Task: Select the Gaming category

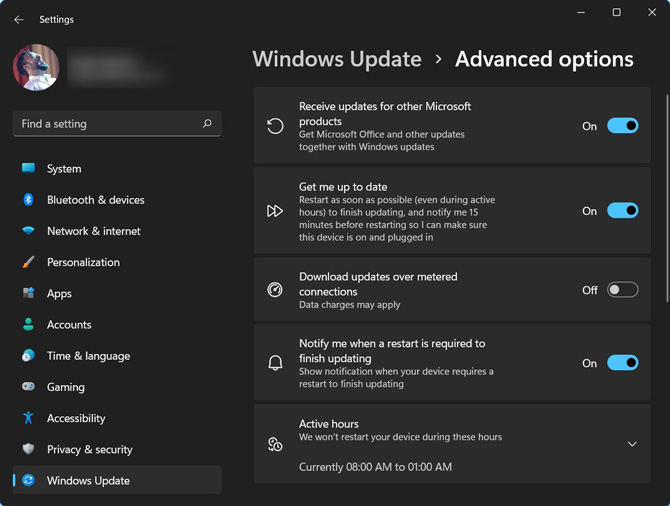Action: click(x=117, y=387)
